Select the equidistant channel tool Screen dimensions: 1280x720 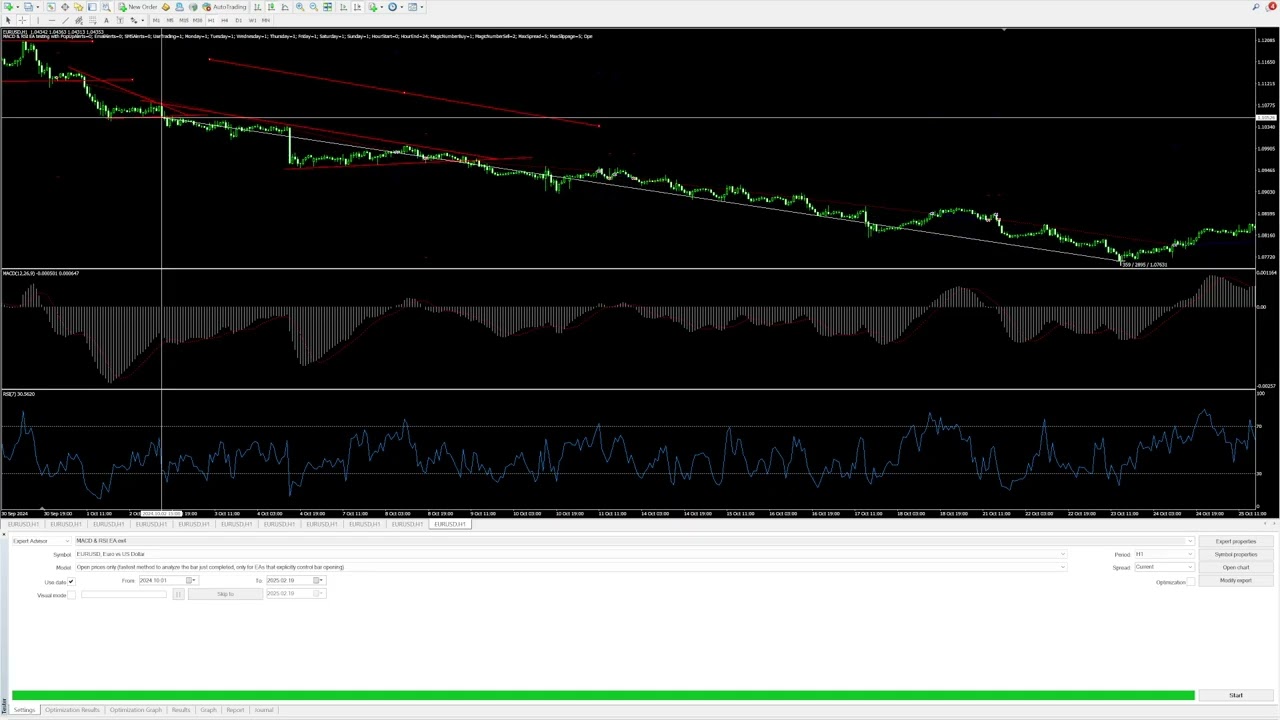79,20
